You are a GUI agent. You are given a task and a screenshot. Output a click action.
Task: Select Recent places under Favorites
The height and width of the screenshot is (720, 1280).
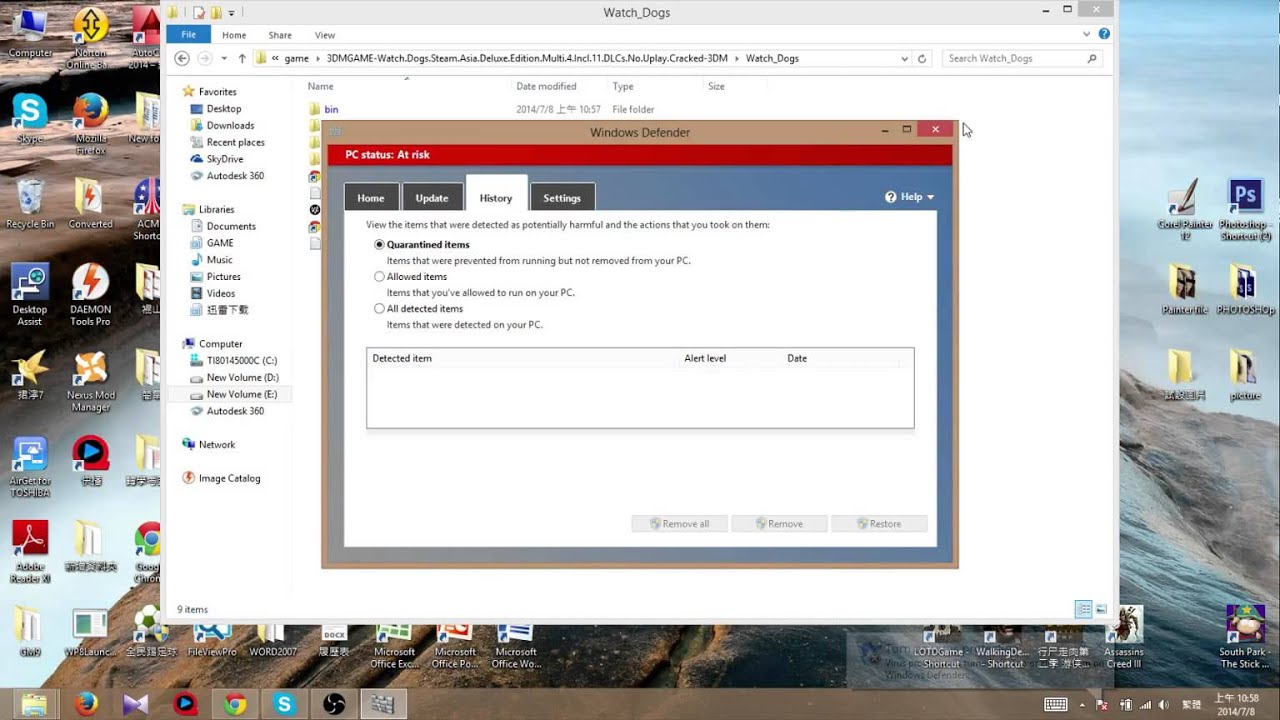click(235, 142)
